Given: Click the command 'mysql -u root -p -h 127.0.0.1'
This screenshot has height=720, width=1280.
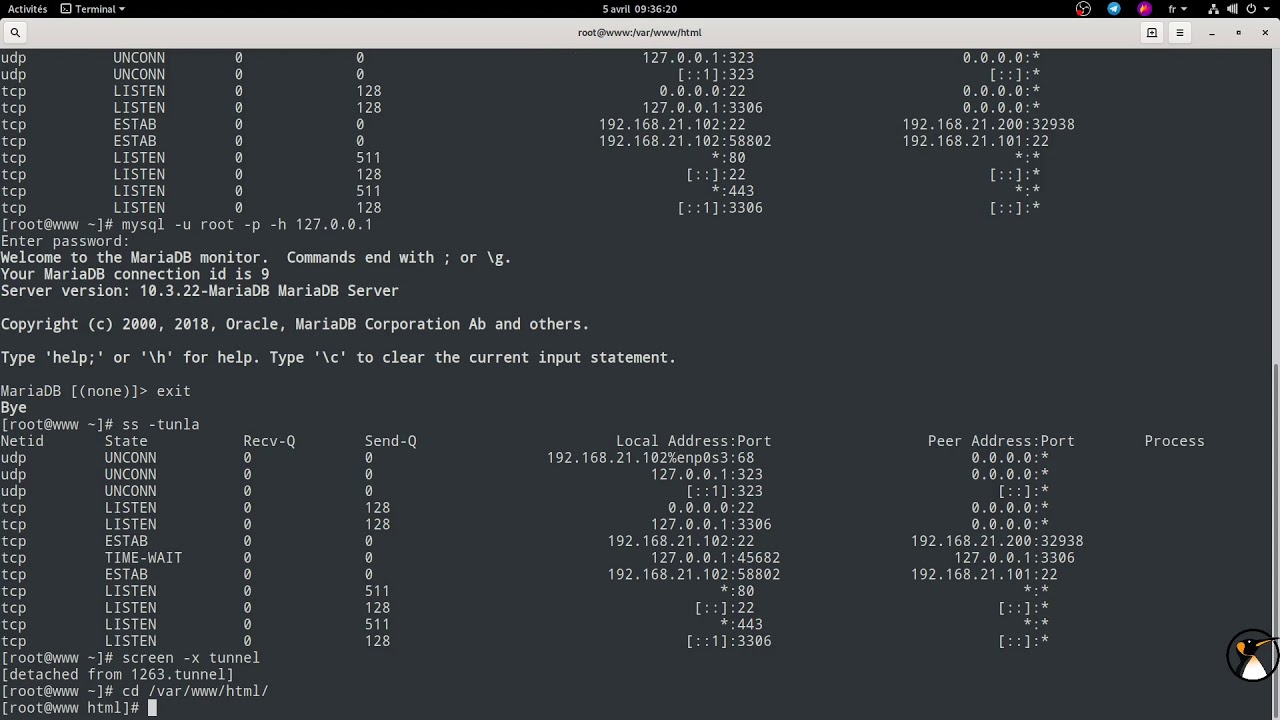Looking at the screenshot, I should pos(247,224).
